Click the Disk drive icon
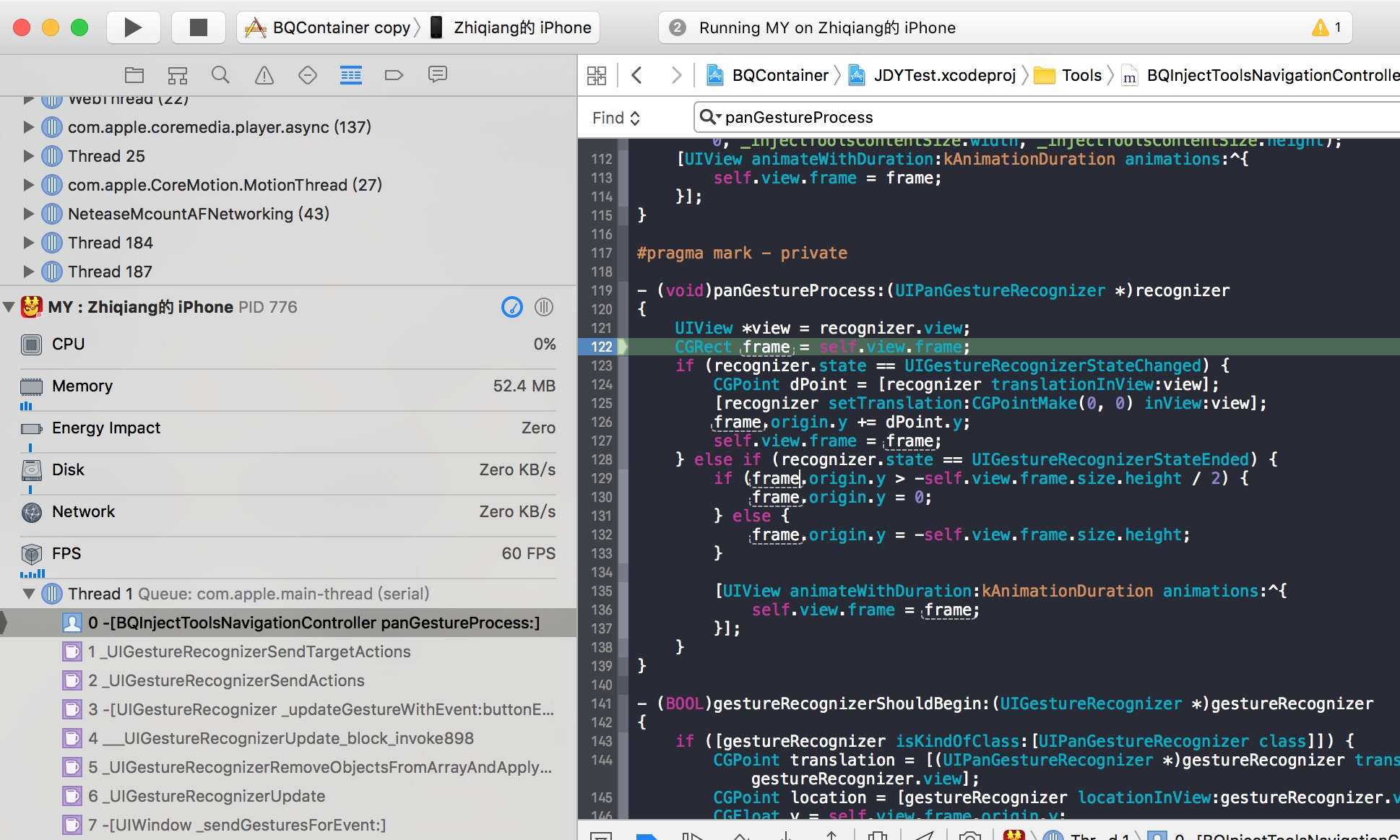Screen dimensions: 1400x840 coord(31,470)
